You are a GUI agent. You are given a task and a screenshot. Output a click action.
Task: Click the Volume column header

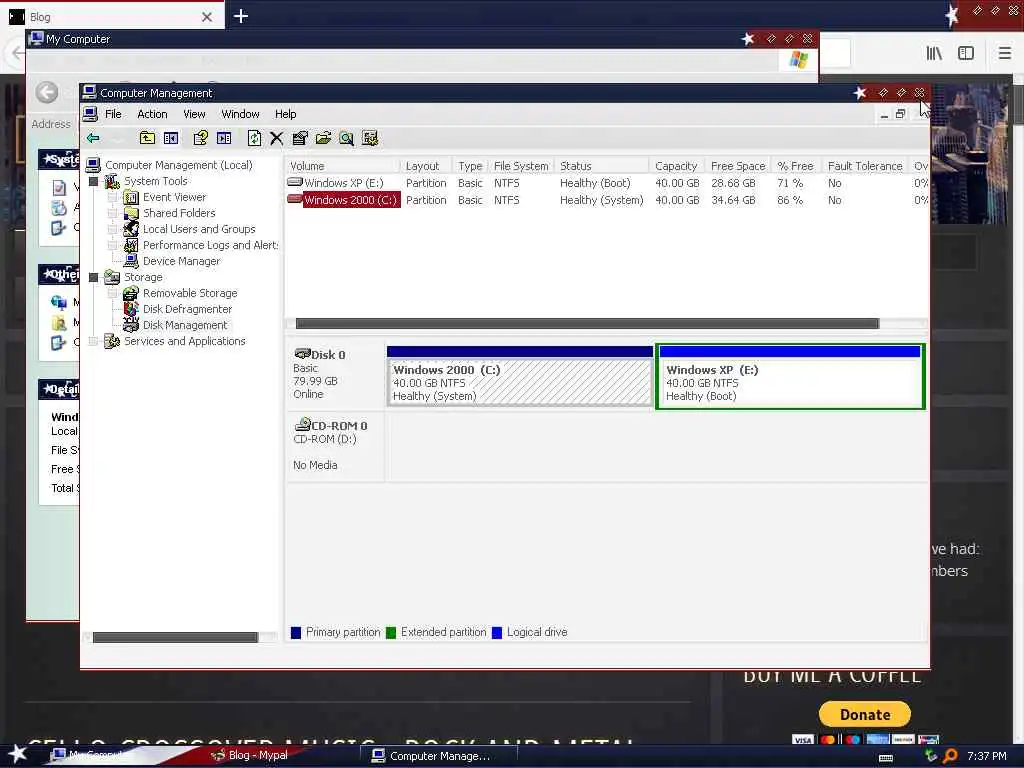pos(342,166)
